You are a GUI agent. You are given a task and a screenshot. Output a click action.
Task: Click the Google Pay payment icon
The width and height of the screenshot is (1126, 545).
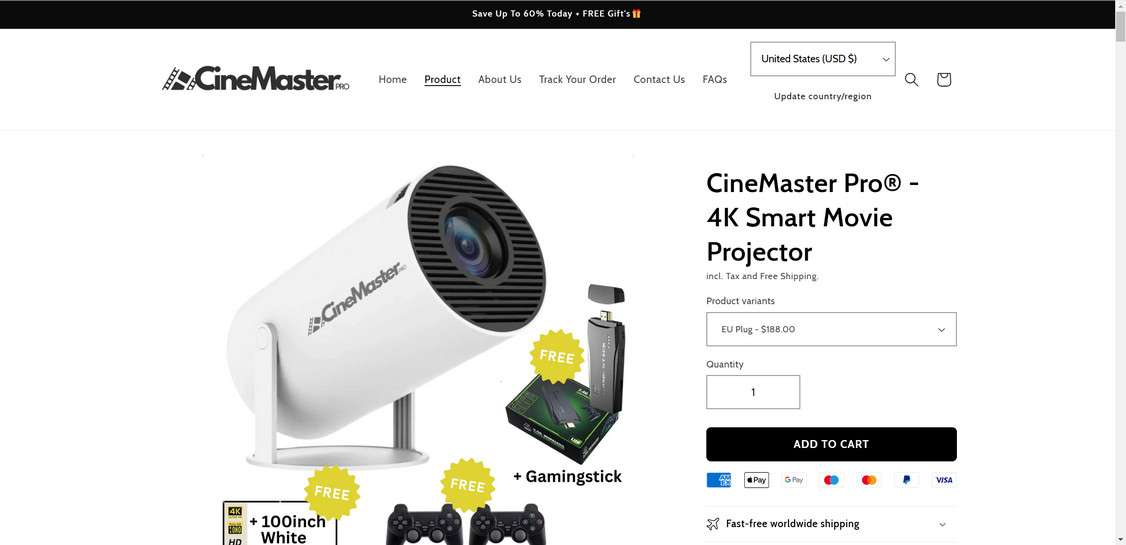point(794,480)
